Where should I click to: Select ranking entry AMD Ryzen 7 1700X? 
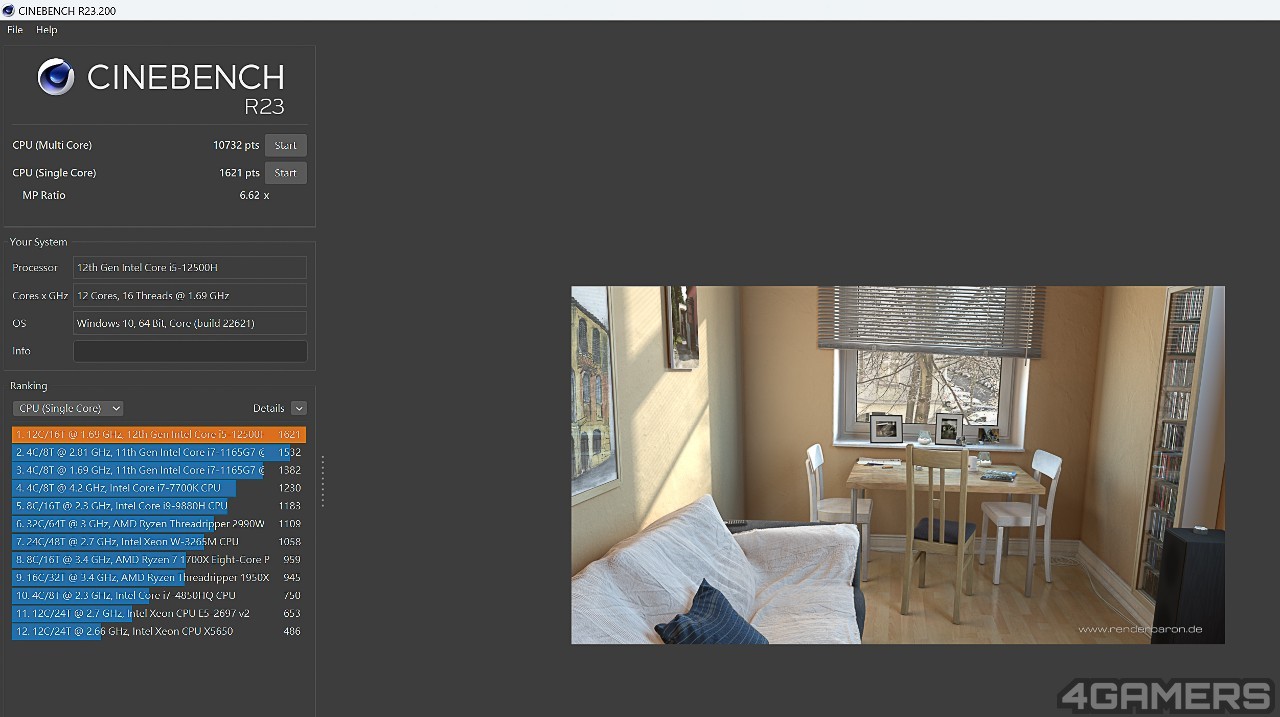click(159, 560)
